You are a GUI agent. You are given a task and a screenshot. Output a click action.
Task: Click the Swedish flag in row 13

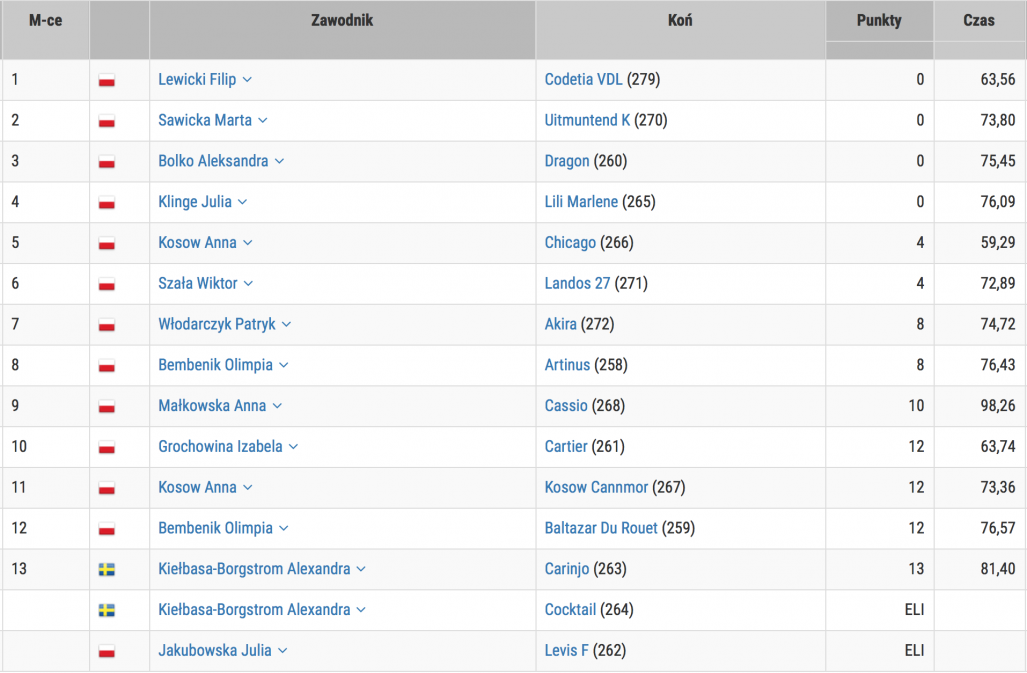tap(106, 570)
